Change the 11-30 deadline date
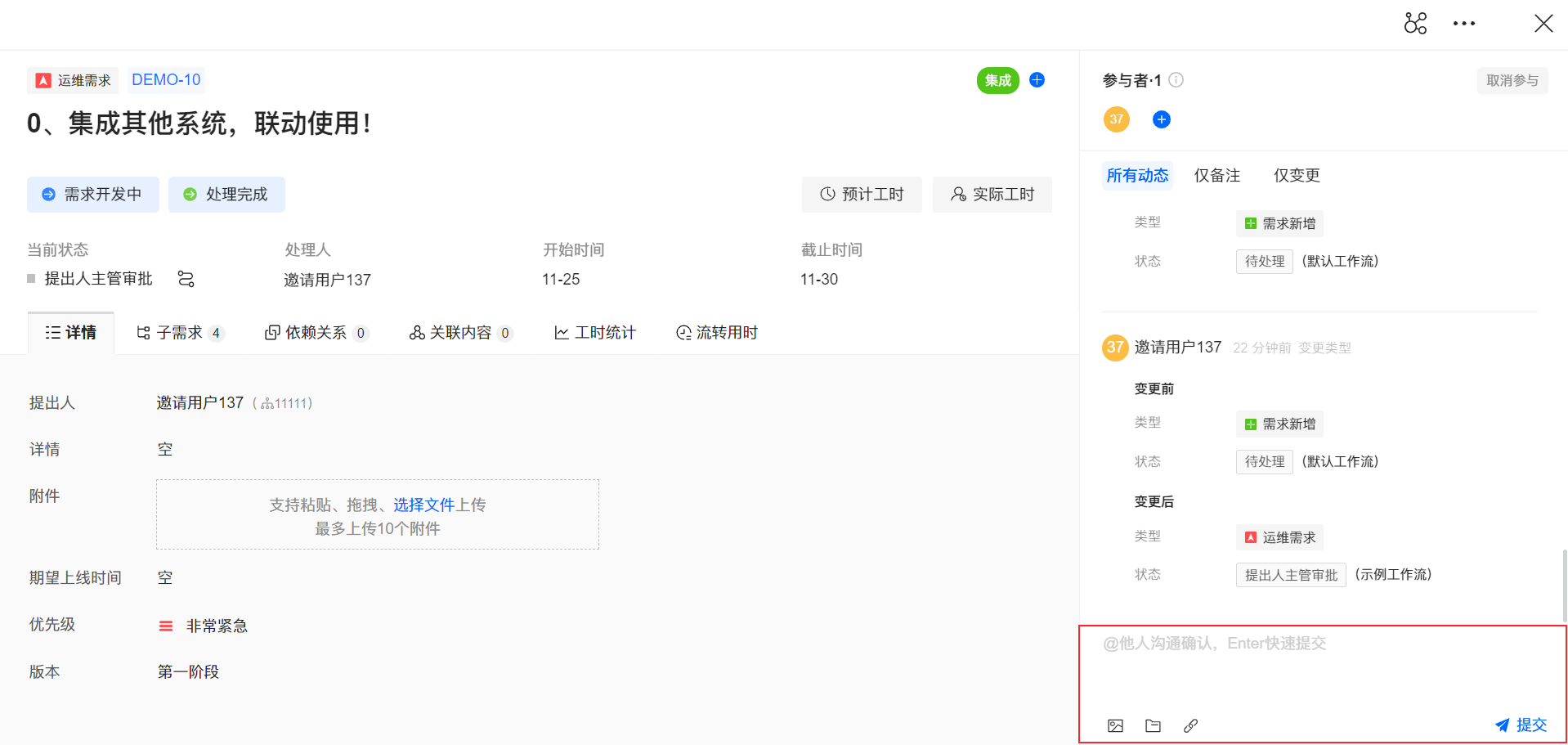This screenshot has height=745, width=1568. tap(819, 280)
